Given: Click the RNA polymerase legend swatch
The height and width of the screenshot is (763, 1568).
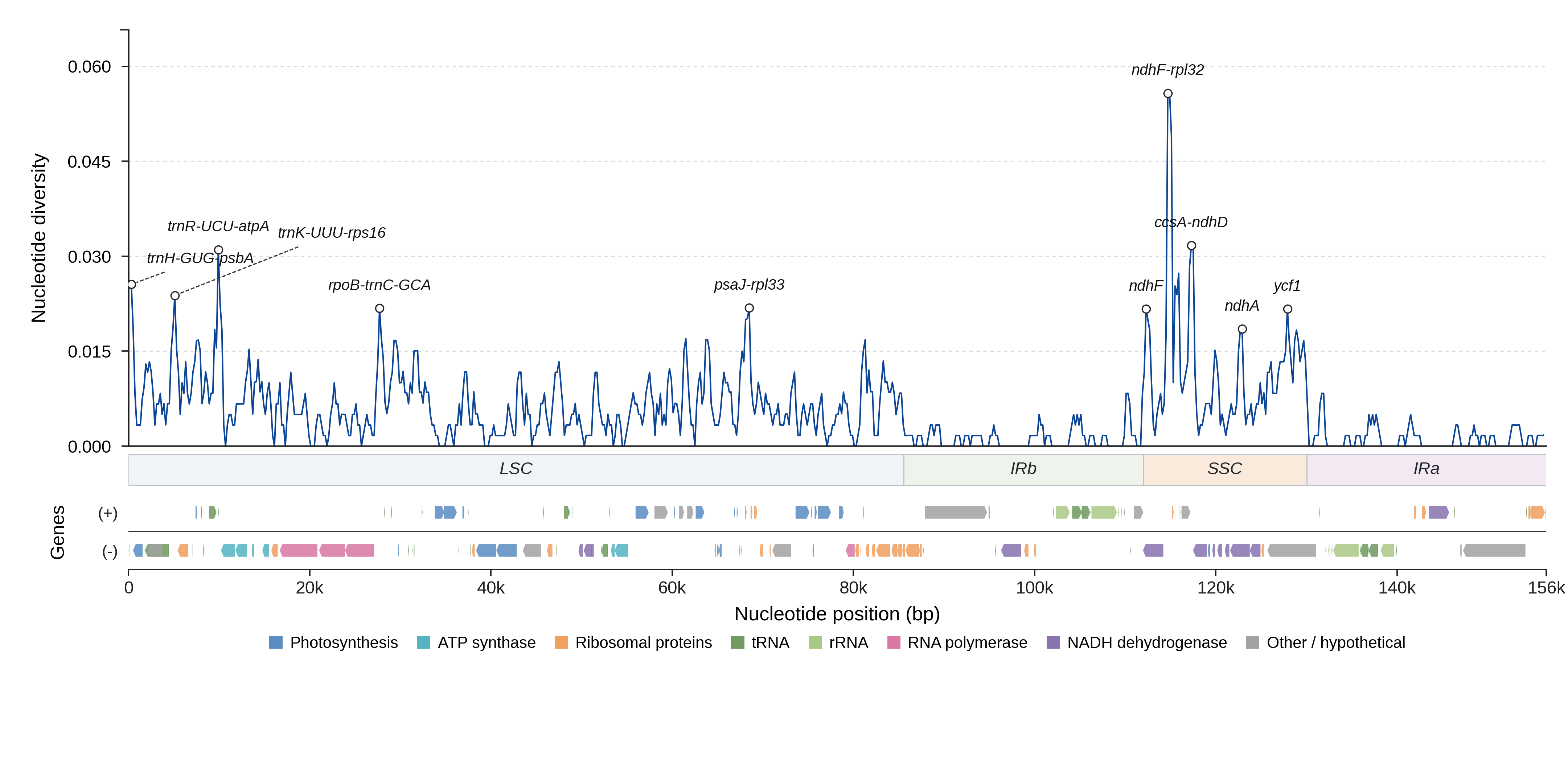Looking at the screenshot, I should (894, 642).
